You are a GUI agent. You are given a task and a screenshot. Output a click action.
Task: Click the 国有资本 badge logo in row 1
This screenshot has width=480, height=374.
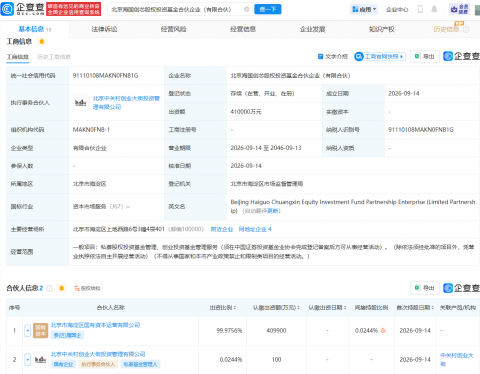pyautogui.click(x=40, y=331)
